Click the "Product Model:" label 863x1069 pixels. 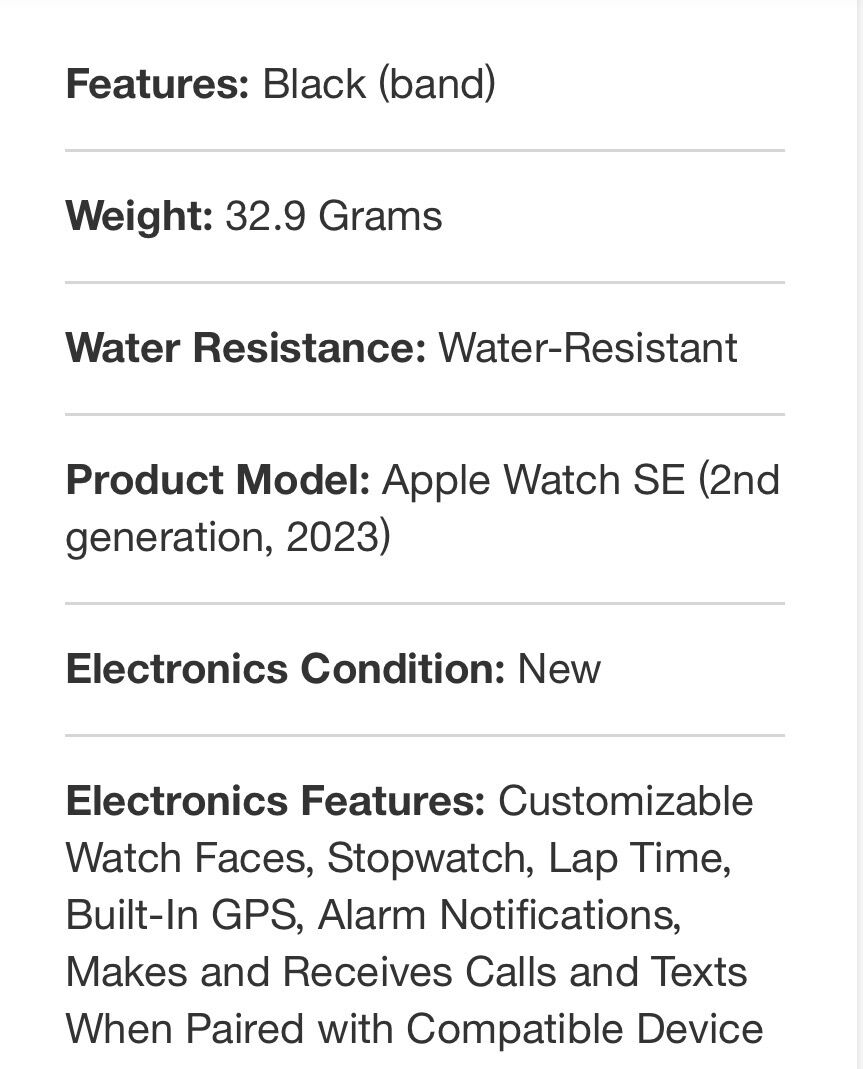[218, 480]
